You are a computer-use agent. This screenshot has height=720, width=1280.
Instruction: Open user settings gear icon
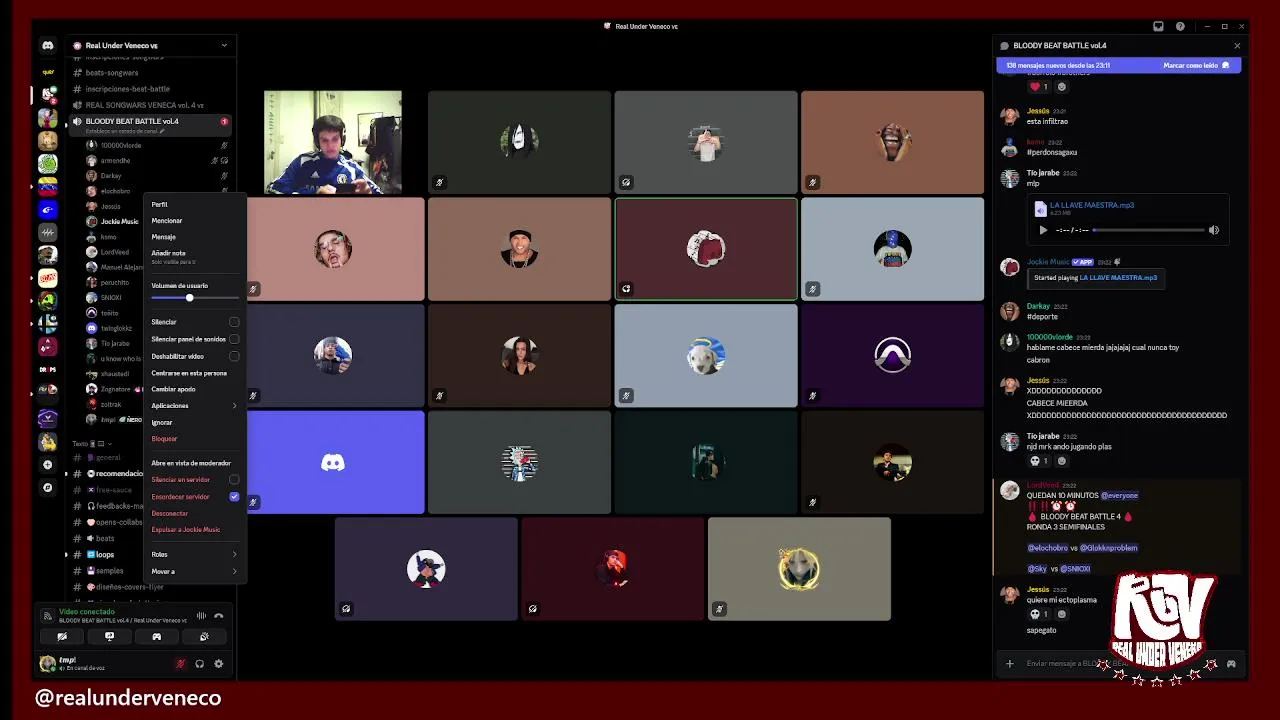click(218, 663)
